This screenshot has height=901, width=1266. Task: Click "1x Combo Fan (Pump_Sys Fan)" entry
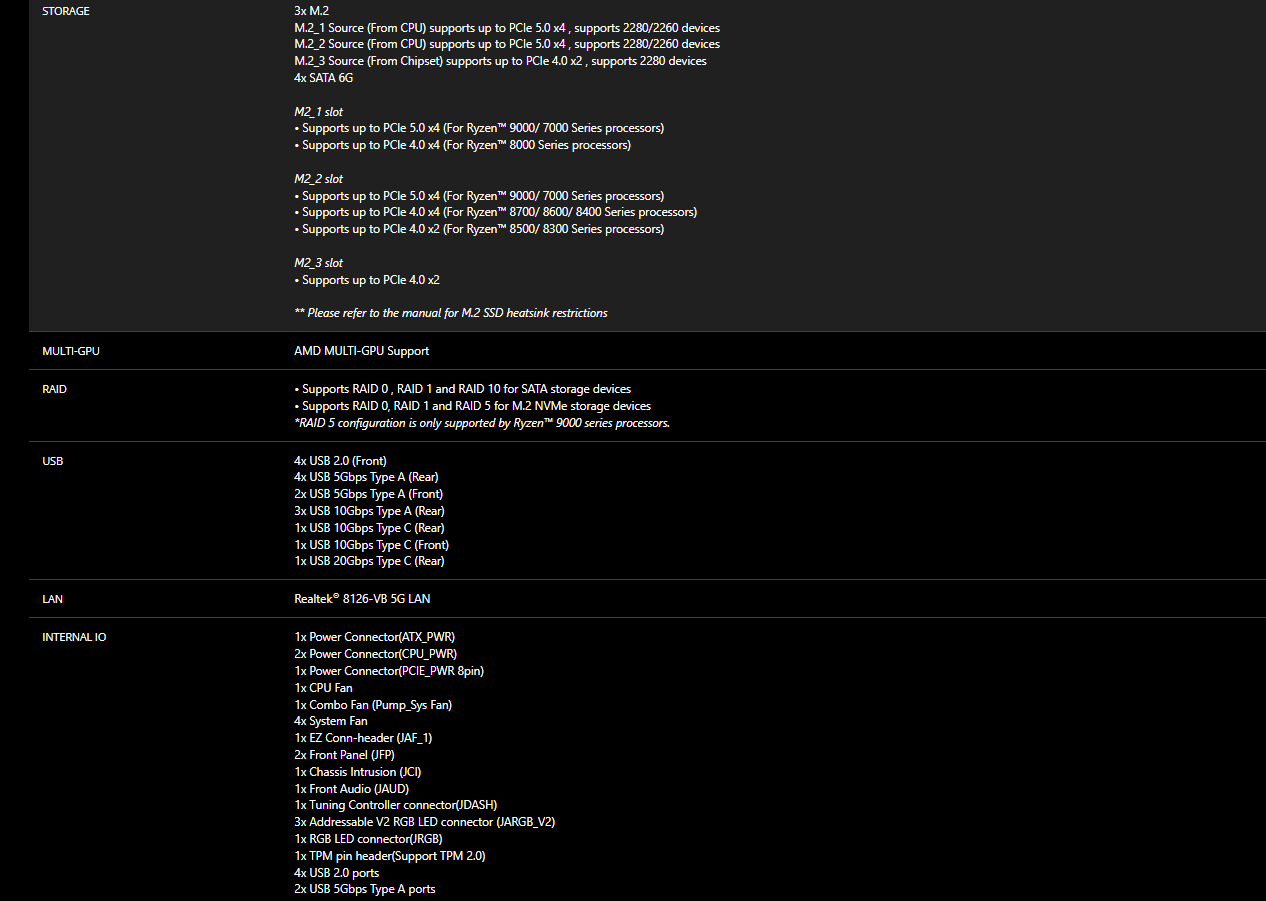pos(373,705)
